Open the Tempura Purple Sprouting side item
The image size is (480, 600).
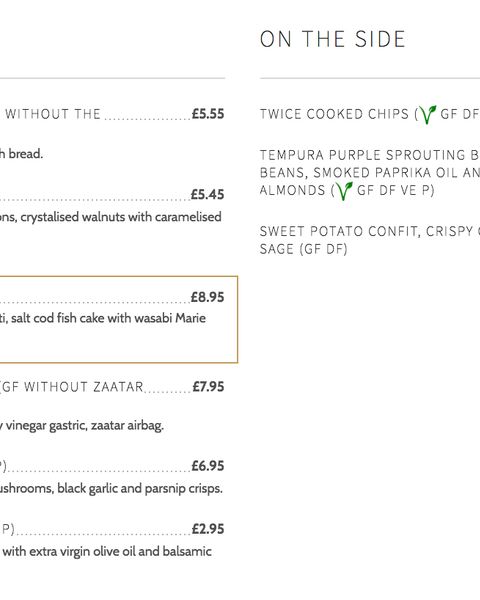coord(370,173)
